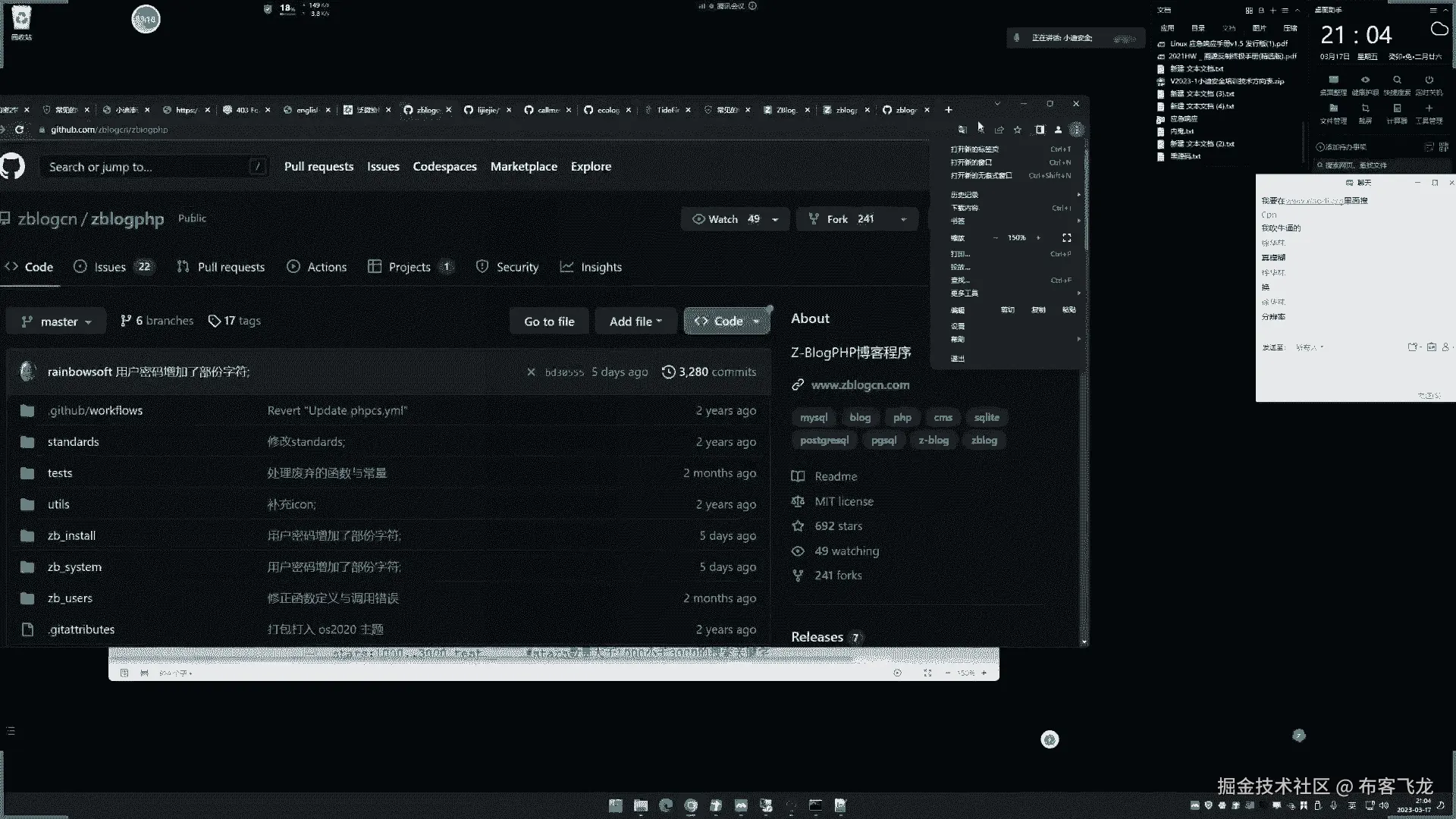Viewport: 1456px width, 819px height.
Task: Expand the master branch dropdown
Action: 58,322
